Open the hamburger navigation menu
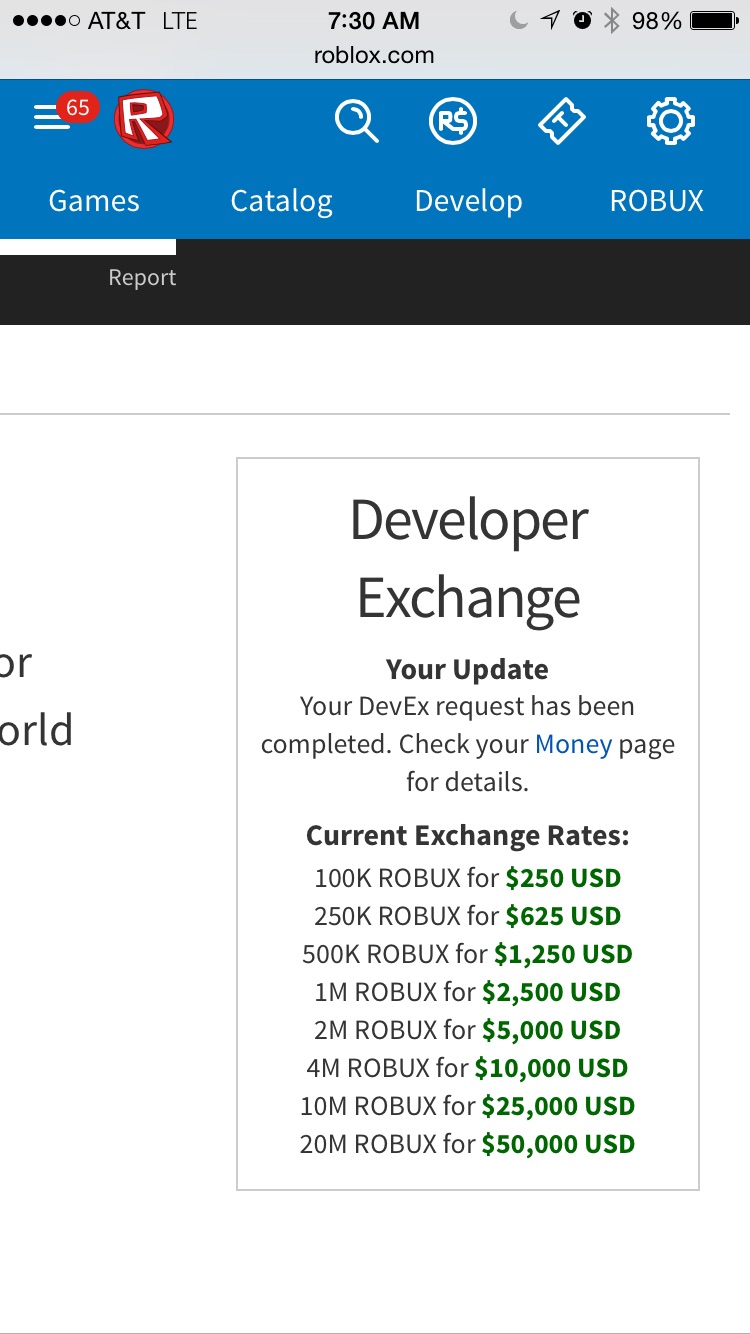 click(x=50, y=120)
